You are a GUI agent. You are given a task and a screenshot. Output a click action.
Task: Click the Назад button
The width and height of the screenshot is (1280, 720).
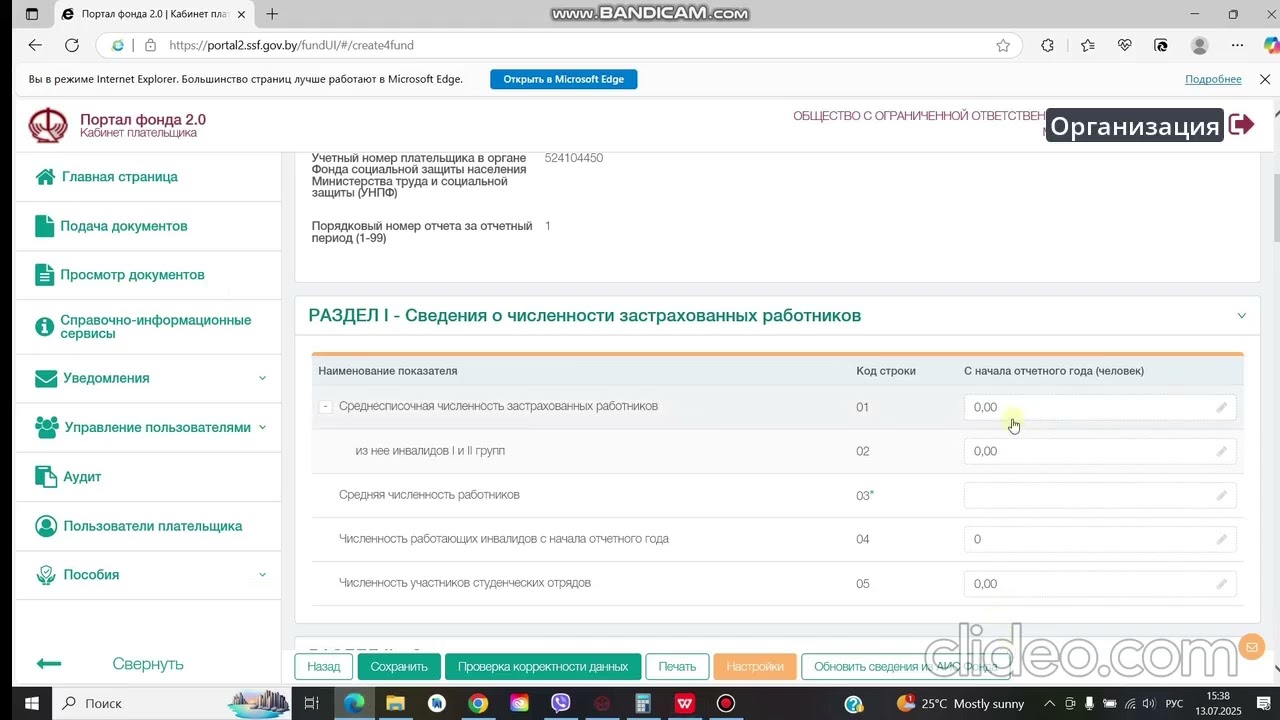[324, 667]
